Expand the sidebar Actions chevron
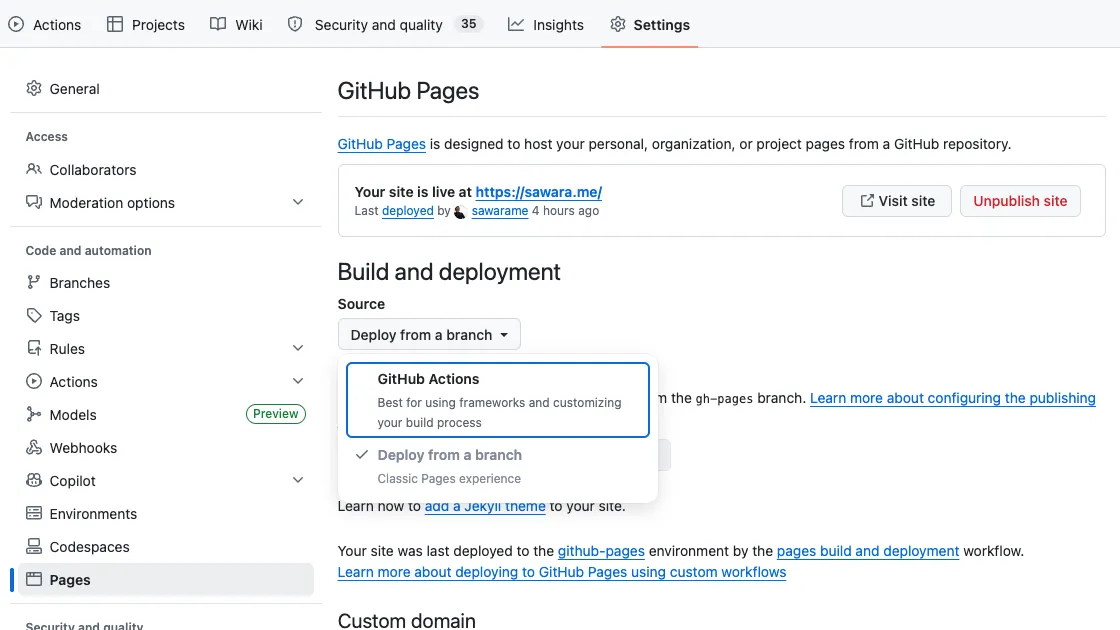This screenshot has height=630, width=1120. (x=298, y=381)
